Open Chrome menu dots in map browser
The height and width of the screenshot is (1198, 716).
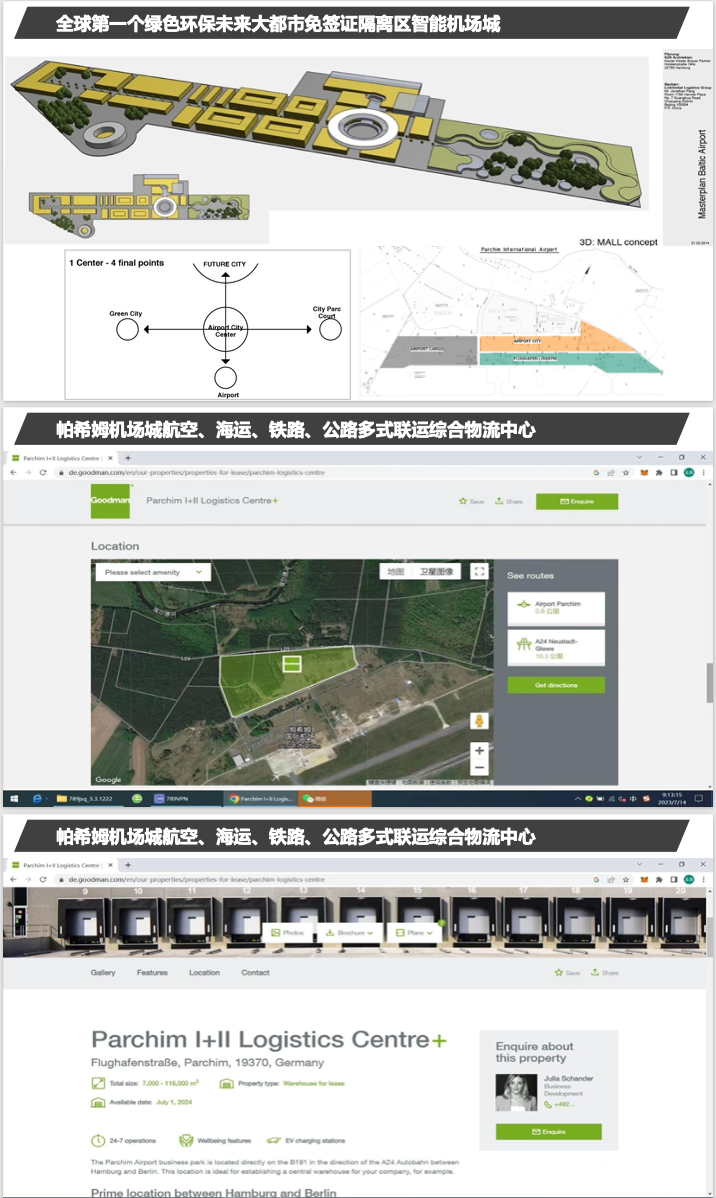(x=704, y=472)
